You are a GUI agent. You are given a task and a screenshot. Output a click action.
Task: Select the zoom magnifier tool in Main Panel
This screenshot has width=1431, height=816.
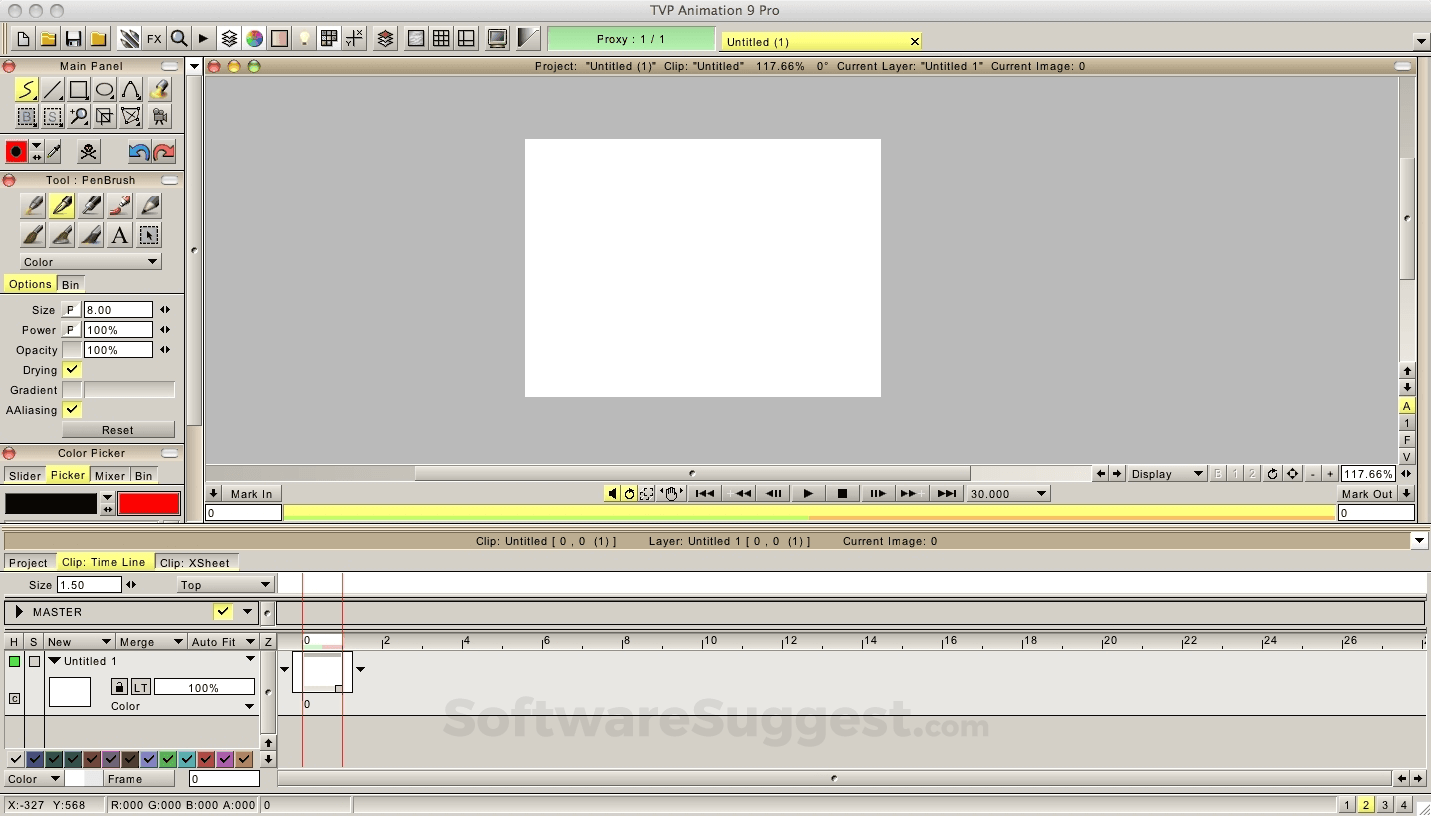79,117
